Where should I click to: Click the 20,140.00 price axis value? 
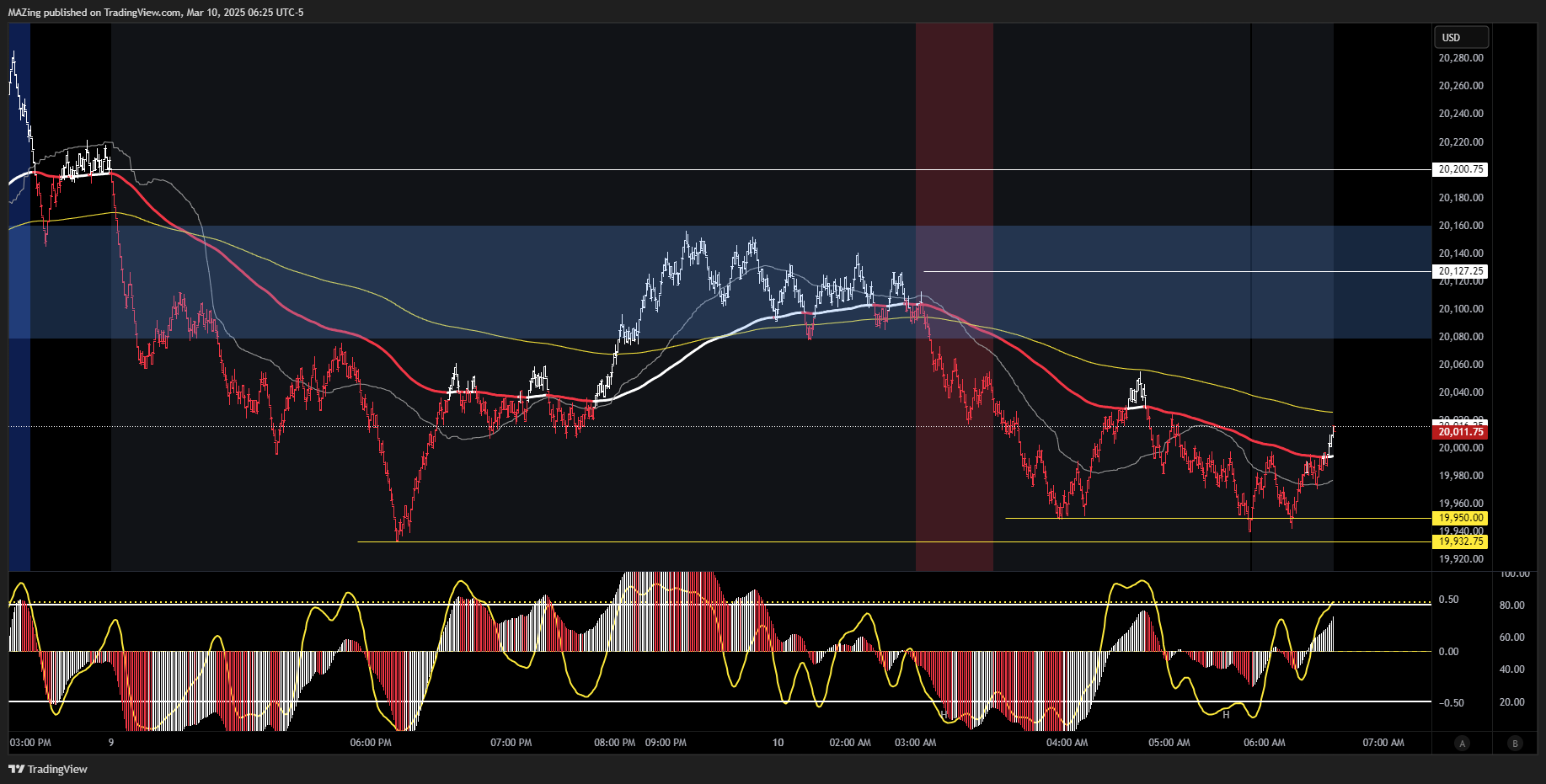point(1461,253)
